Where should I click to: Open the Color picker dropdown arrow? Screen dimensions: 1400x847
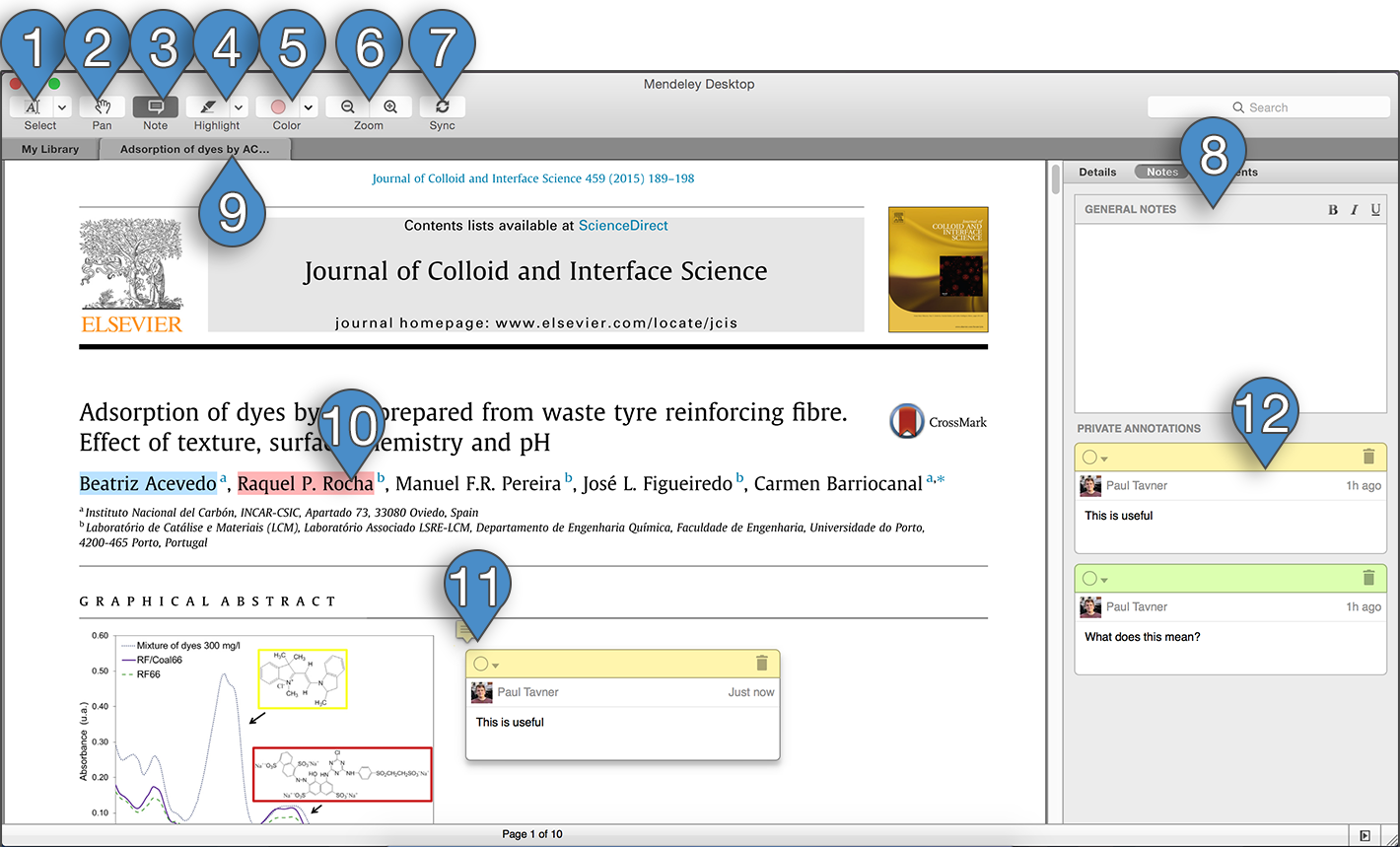point(309,107)
